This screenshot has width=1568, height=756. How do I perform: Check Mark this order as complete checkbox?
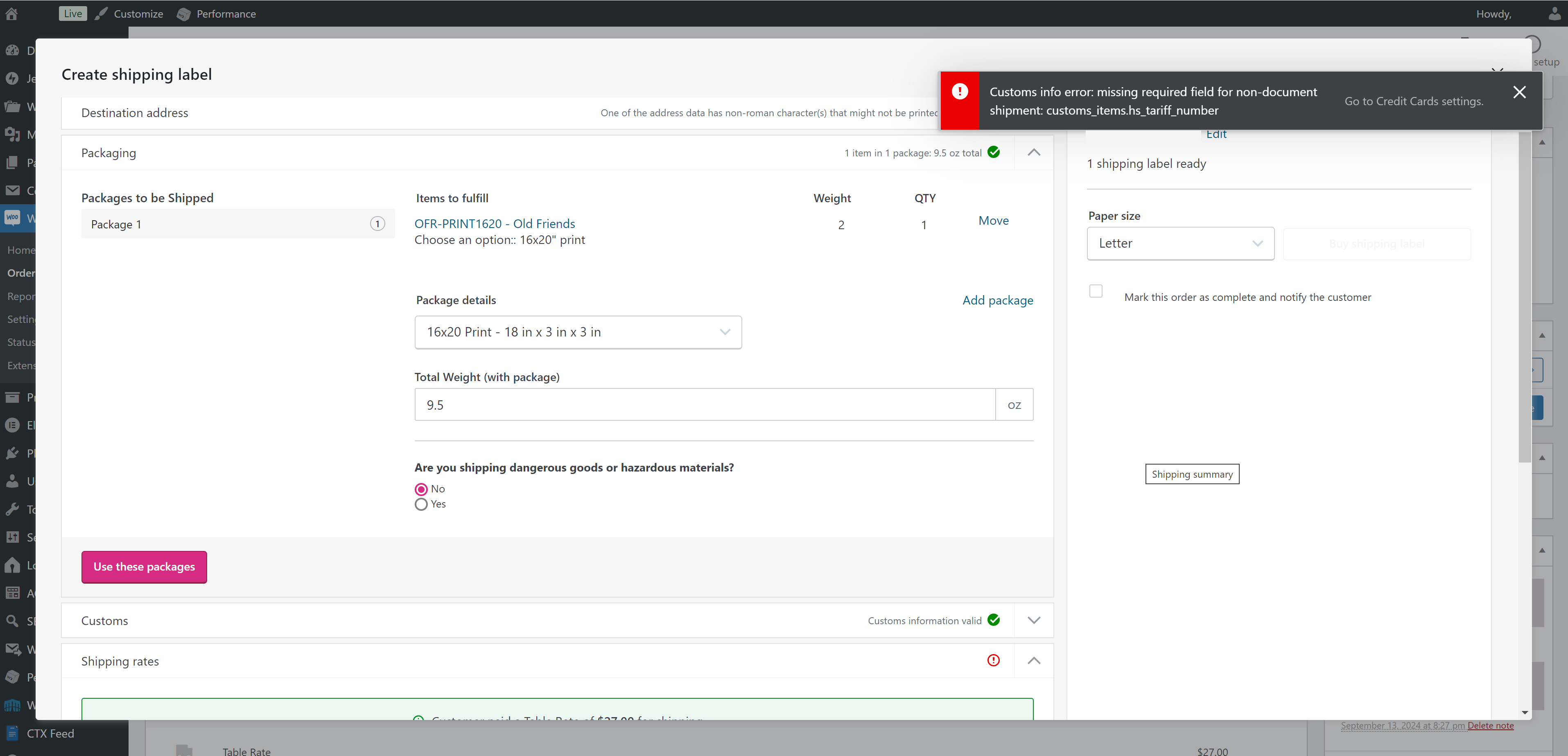(1096, 291)
